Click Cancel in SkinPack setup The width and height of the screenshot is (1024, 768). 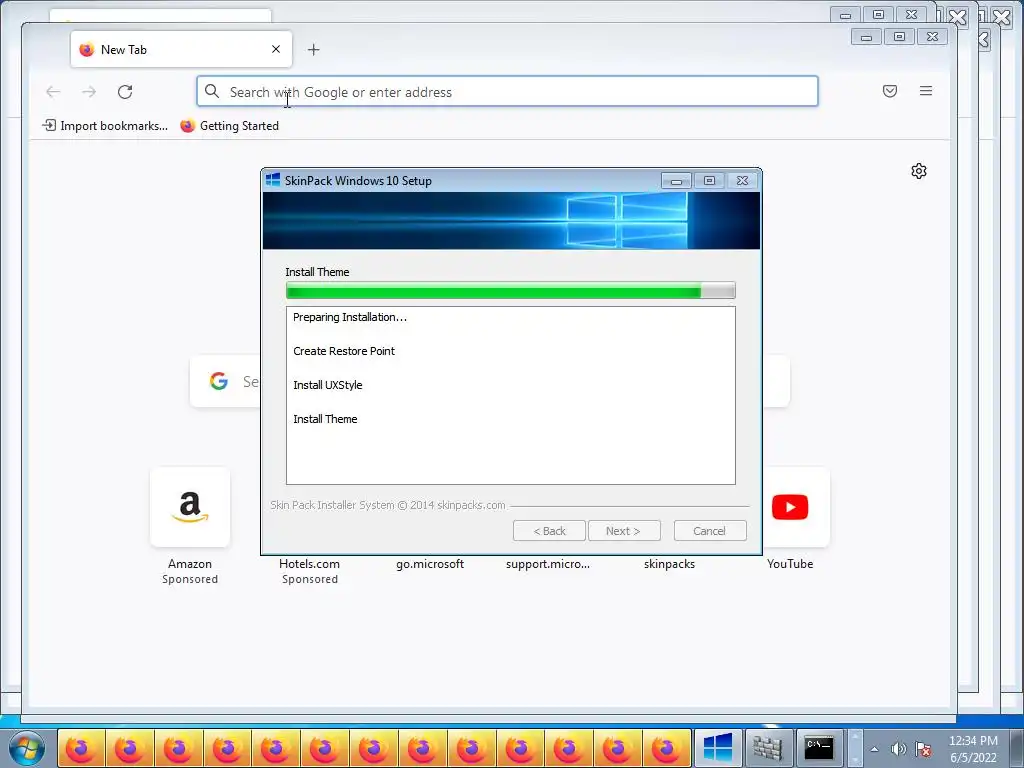(x=710, y=531)
